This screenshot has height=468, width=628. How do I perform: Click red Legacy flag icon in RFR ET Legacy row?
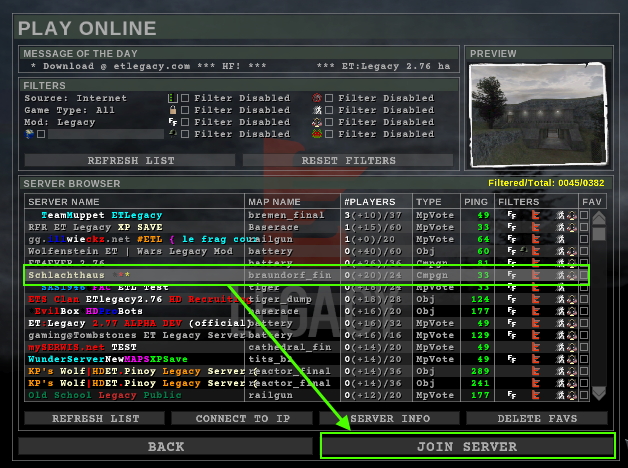pos(535,227)
